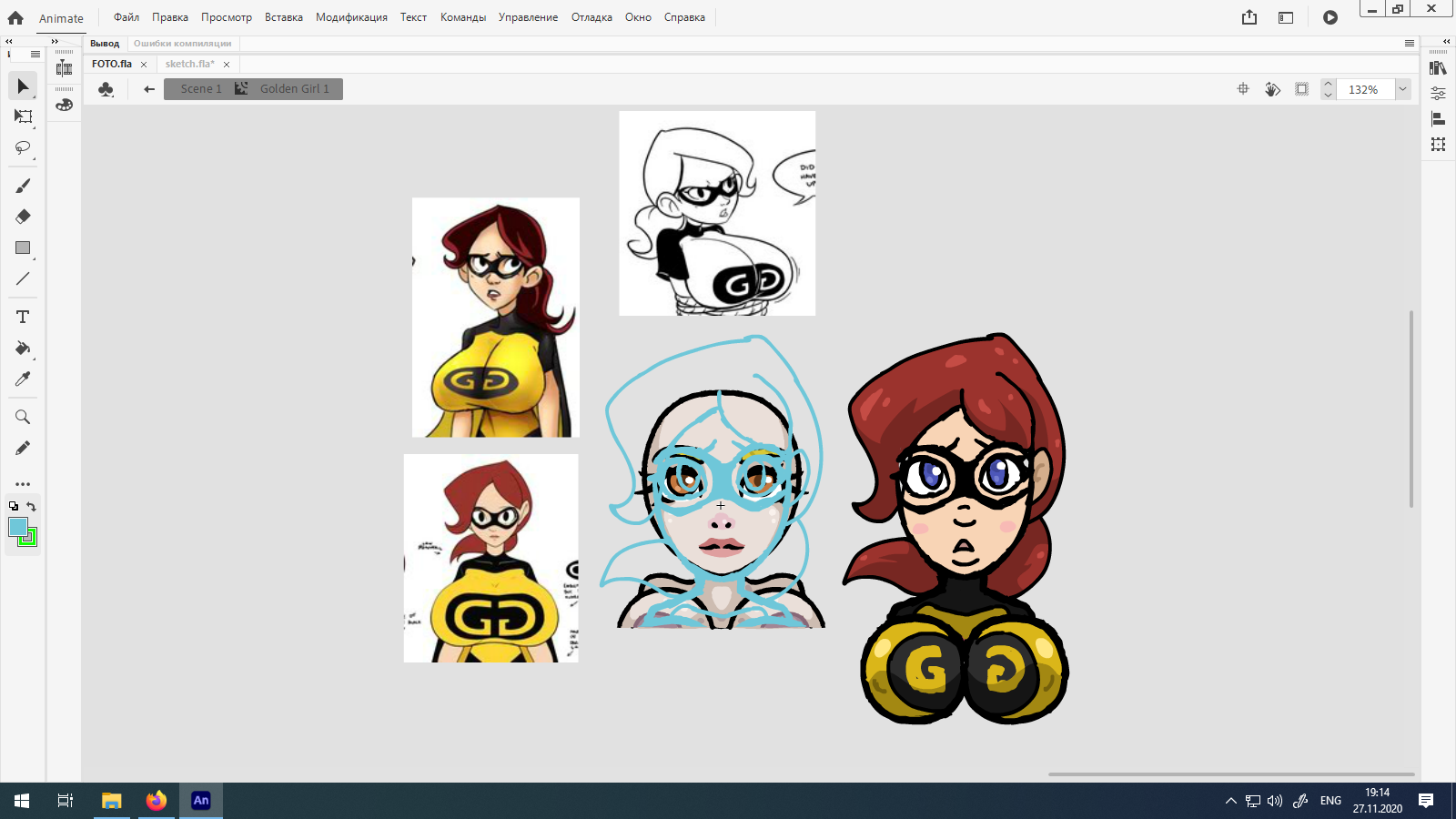Image resolution: width=1456 pixels, height=819 pixels.
Task: Expand the right side panels dock
Action: click(1446, 41)
